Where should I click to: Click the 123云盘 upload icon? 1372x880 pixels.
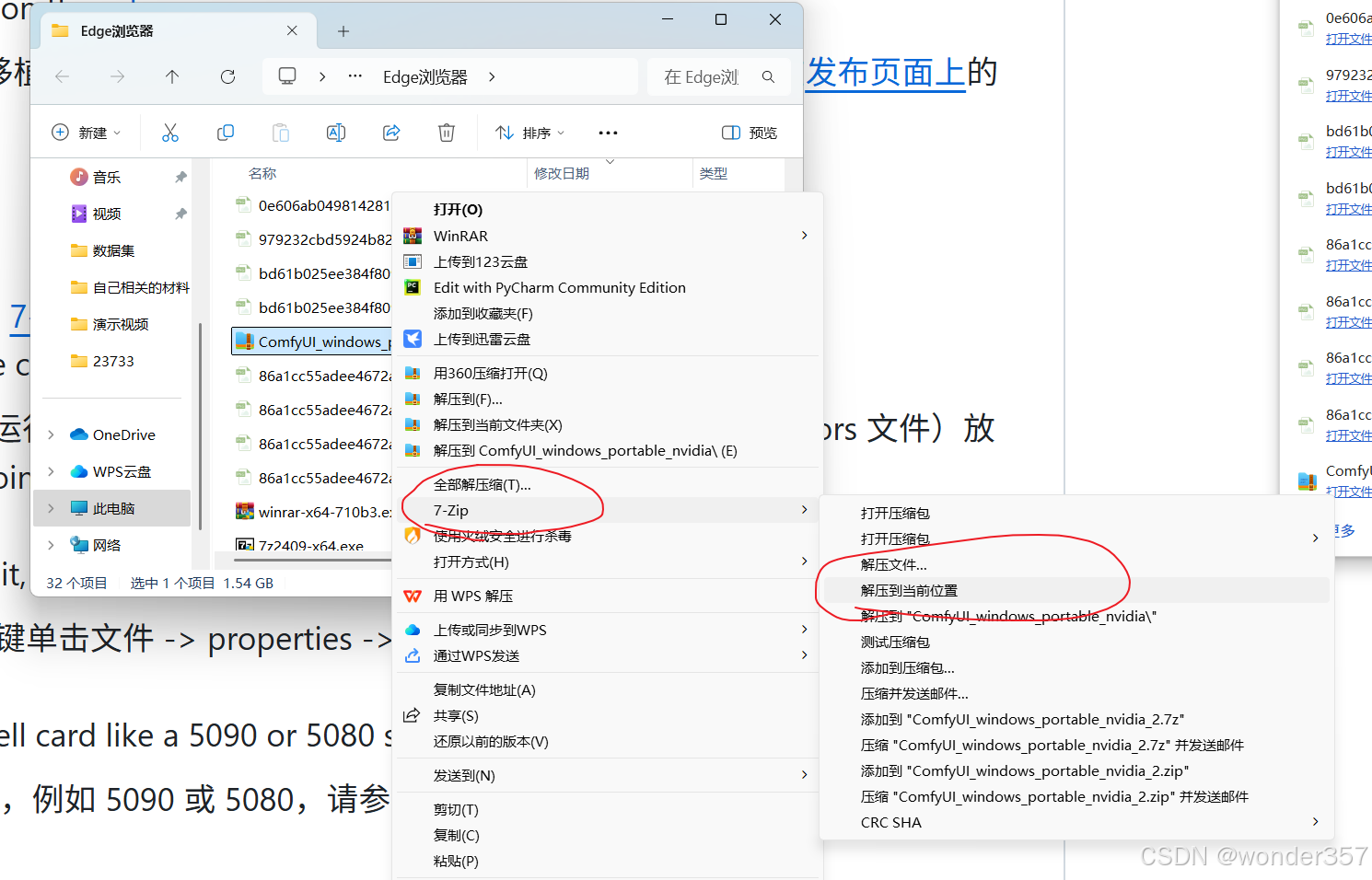coord(413,261)
